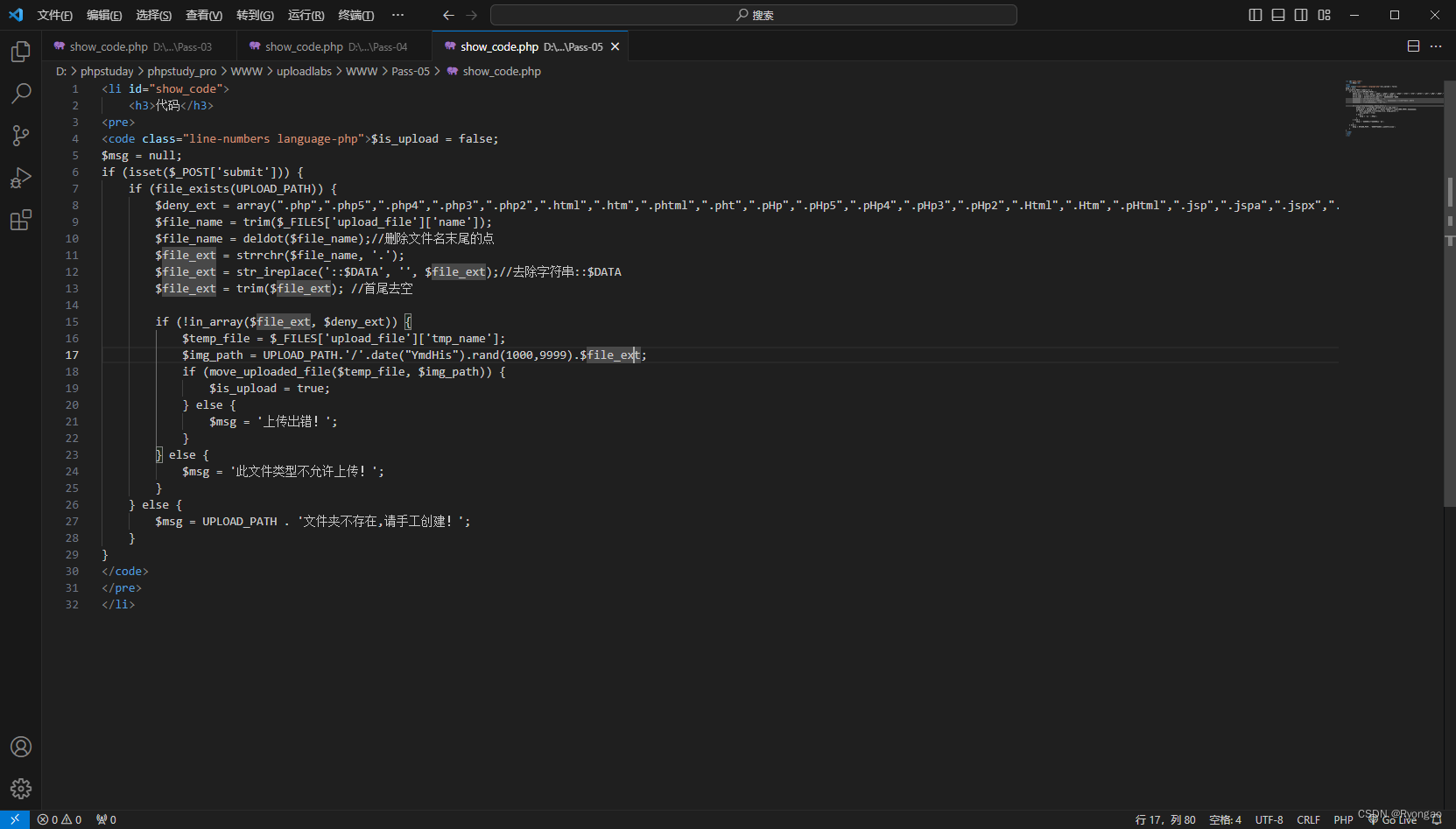This screenshot has height=829, width=1456.
Task: Change language mode via PHP status item
Action: (x=1343, y=820)
